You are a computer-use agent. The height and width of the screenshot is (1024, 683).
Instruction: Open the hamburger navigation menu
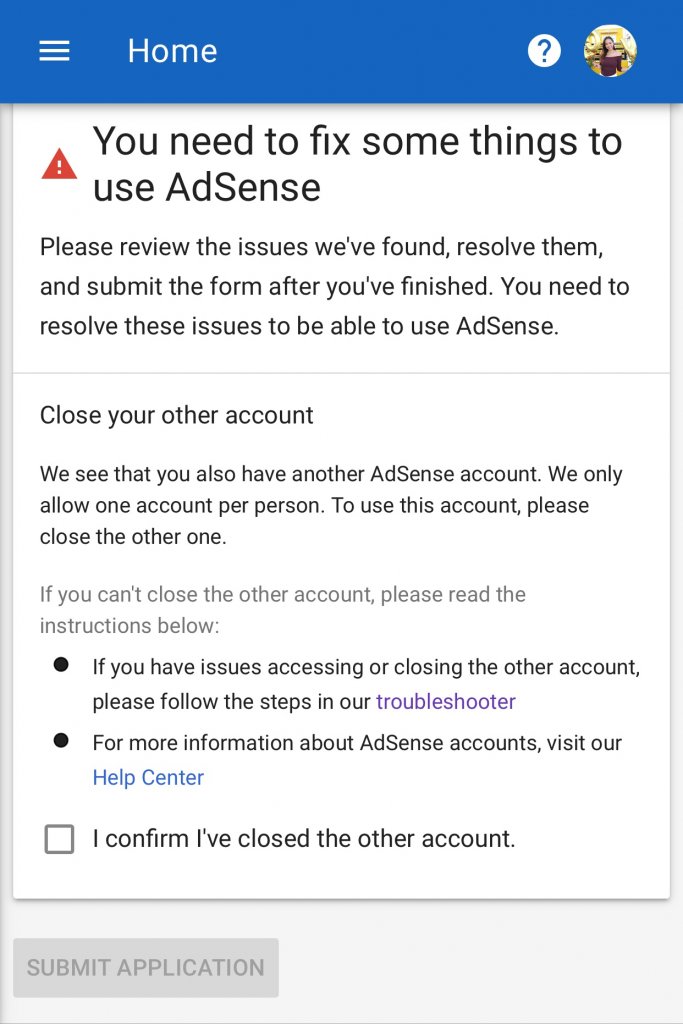(54, 51)
